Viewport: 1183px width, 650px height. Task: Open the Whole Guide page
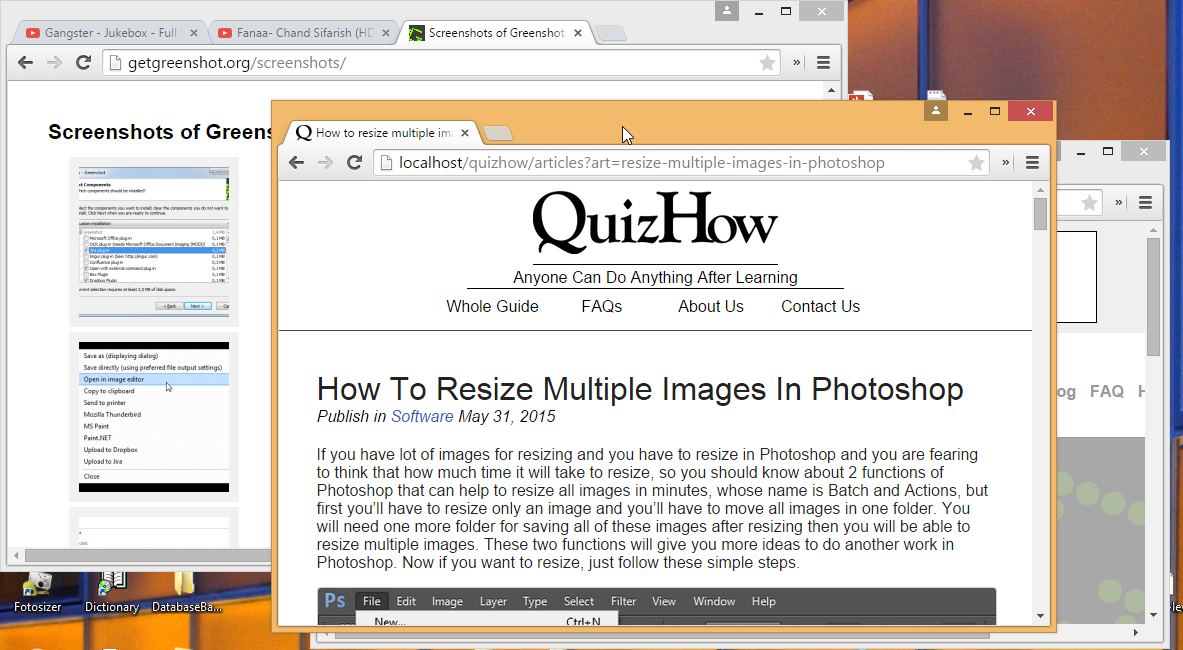click(492, 306)
